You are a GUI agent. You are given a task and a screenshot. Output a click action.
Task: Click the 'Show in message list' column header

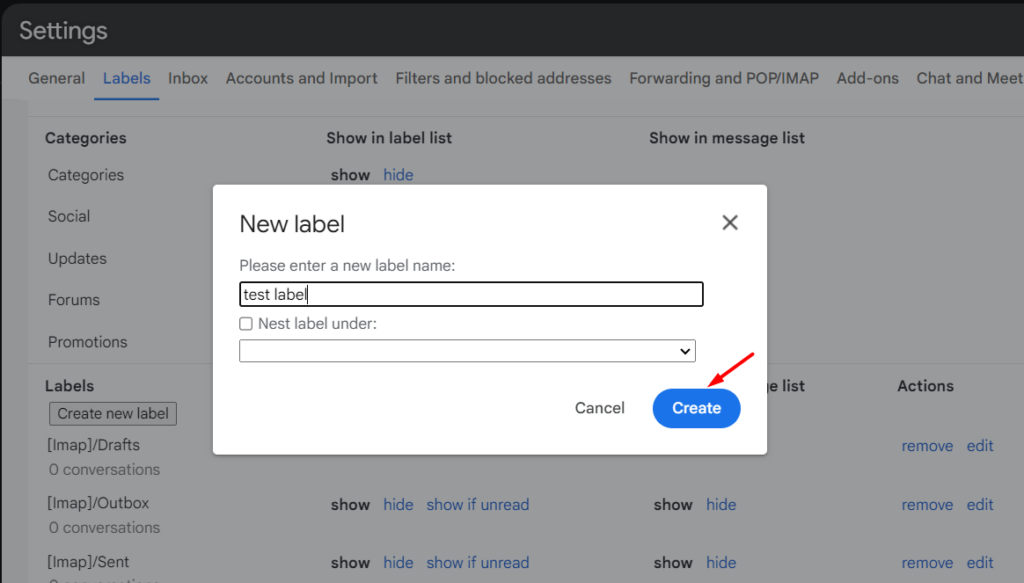(x=726, y=138)
